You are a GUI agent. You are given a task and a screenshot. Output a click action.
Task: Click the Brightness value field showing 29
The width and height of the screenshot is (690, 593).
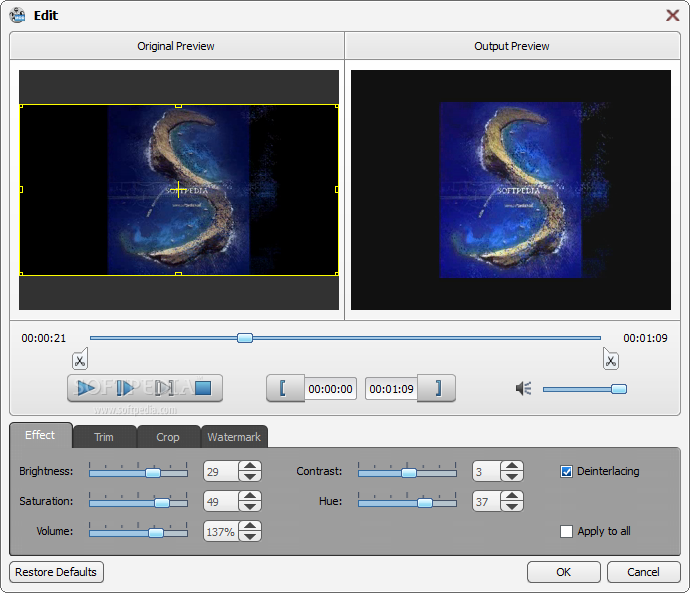221,472
